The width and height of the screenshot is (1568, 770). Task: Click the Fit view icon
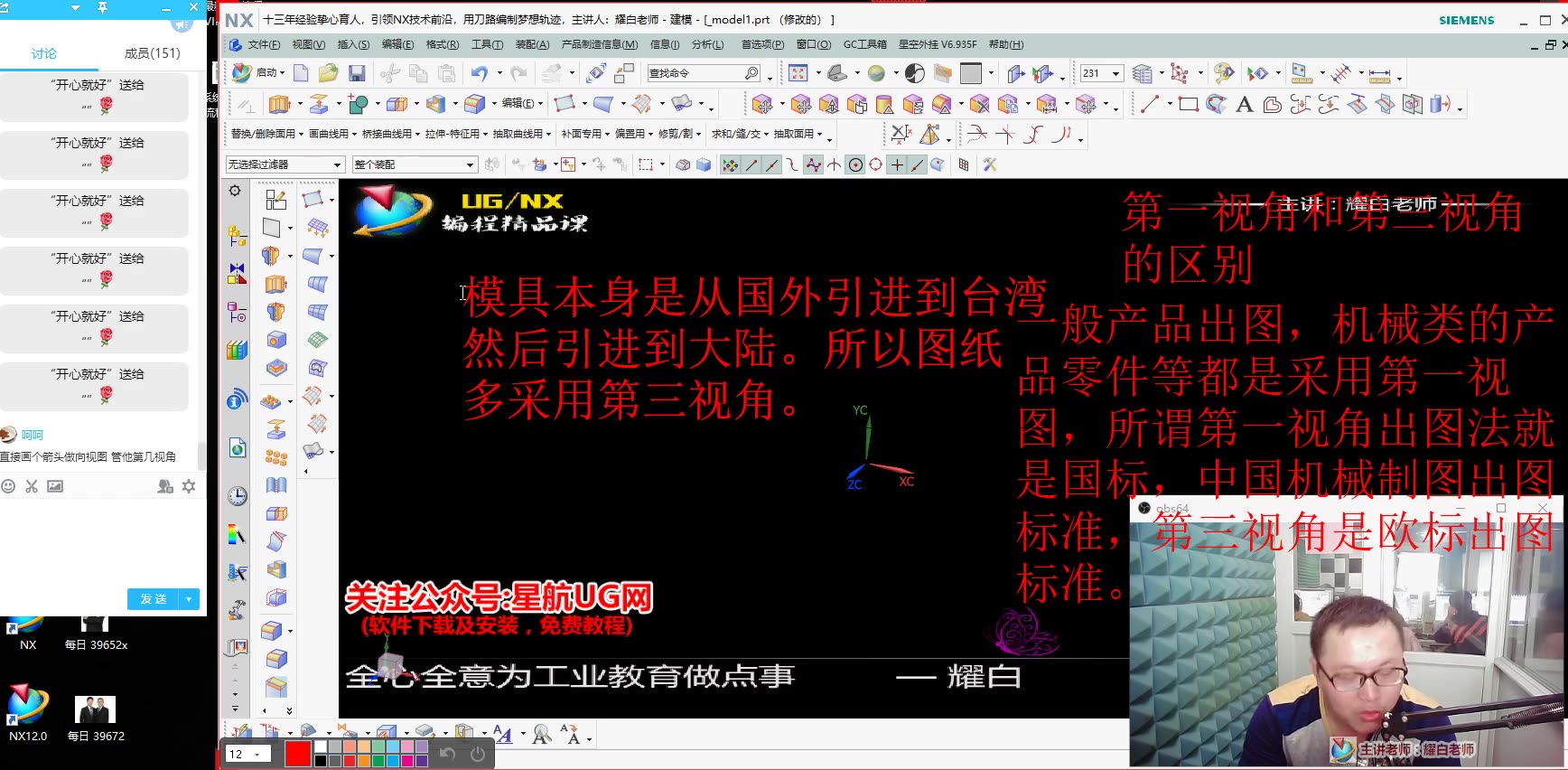798,73
